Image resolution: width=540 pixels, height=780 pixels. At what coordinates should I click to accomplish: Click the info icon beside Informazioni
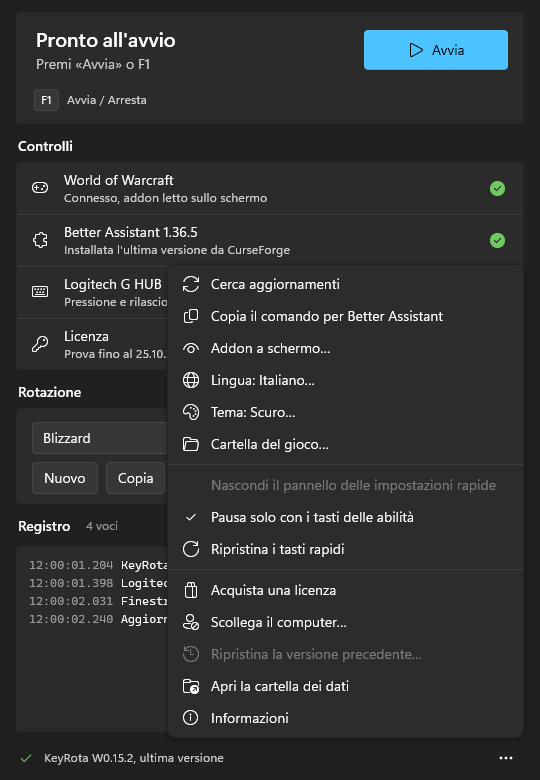pos(191,718)
